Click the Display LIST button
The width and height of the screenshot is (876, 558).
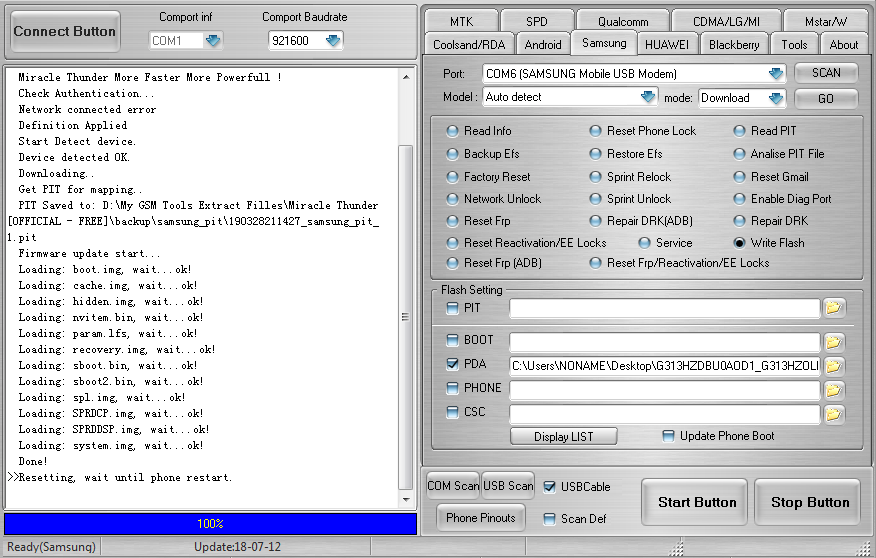click(564, 436)
